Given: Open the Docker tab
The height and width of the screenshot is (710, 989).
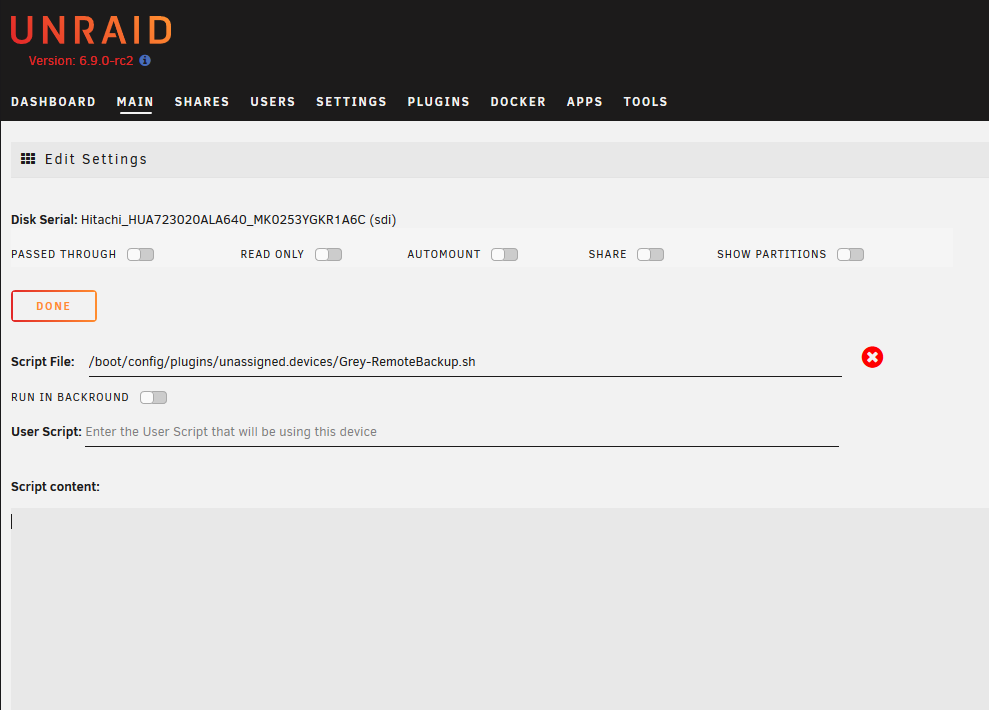Looking at the screenshot, I should [x=518, y=102].
